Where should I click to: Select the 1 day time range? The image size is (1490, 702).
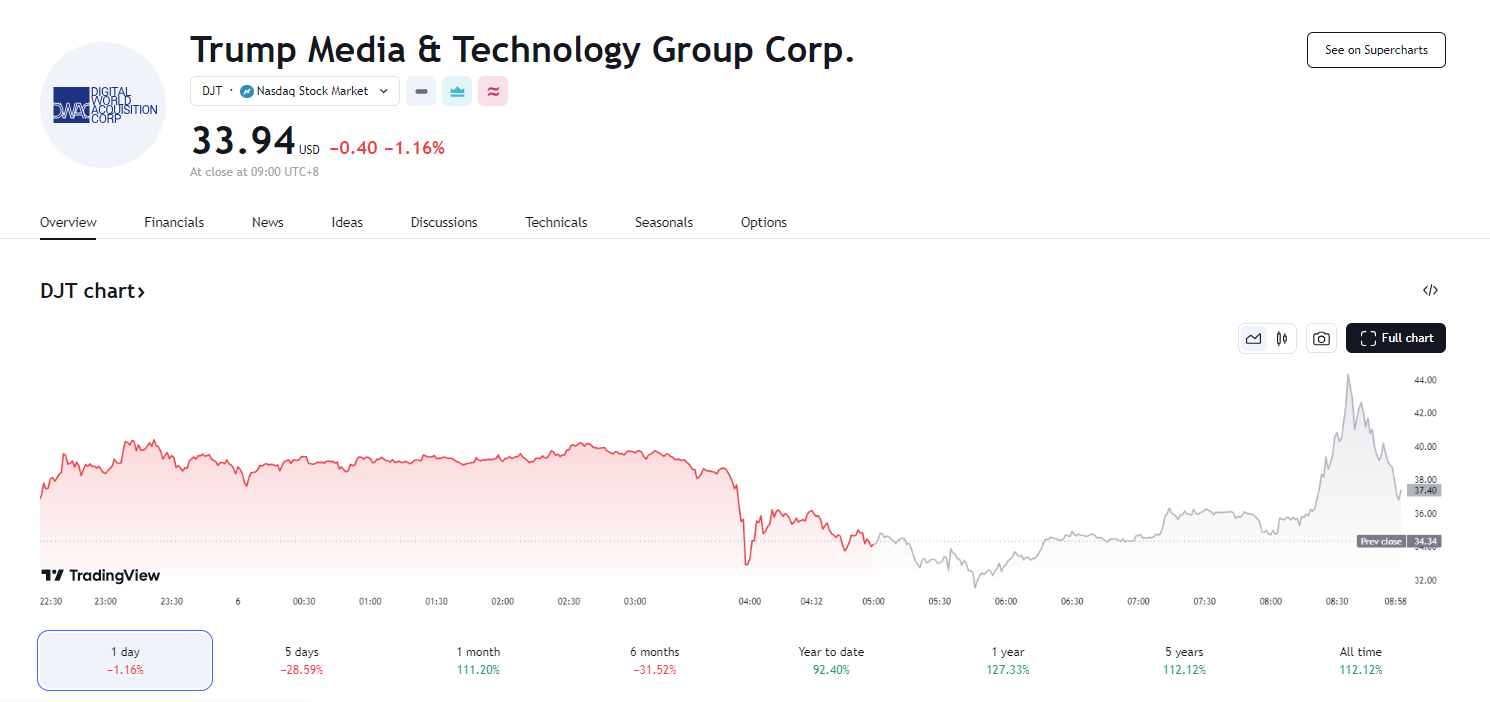pos(125,660)
